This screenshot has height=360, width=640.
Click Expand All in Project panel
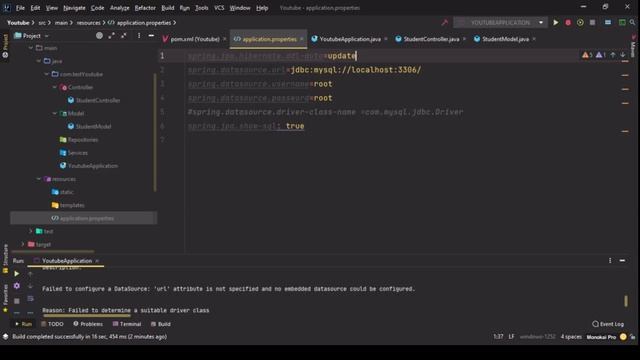coord(111,36)
